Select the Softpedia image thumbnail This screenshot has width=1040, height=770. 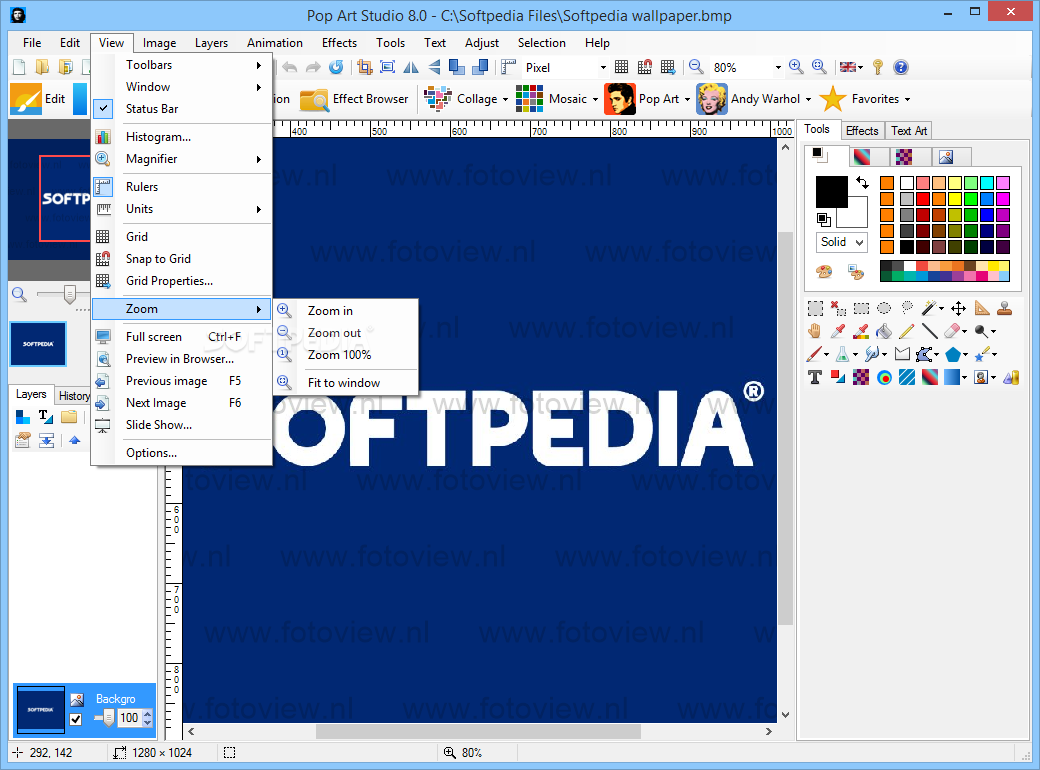(x=38, y=344)
